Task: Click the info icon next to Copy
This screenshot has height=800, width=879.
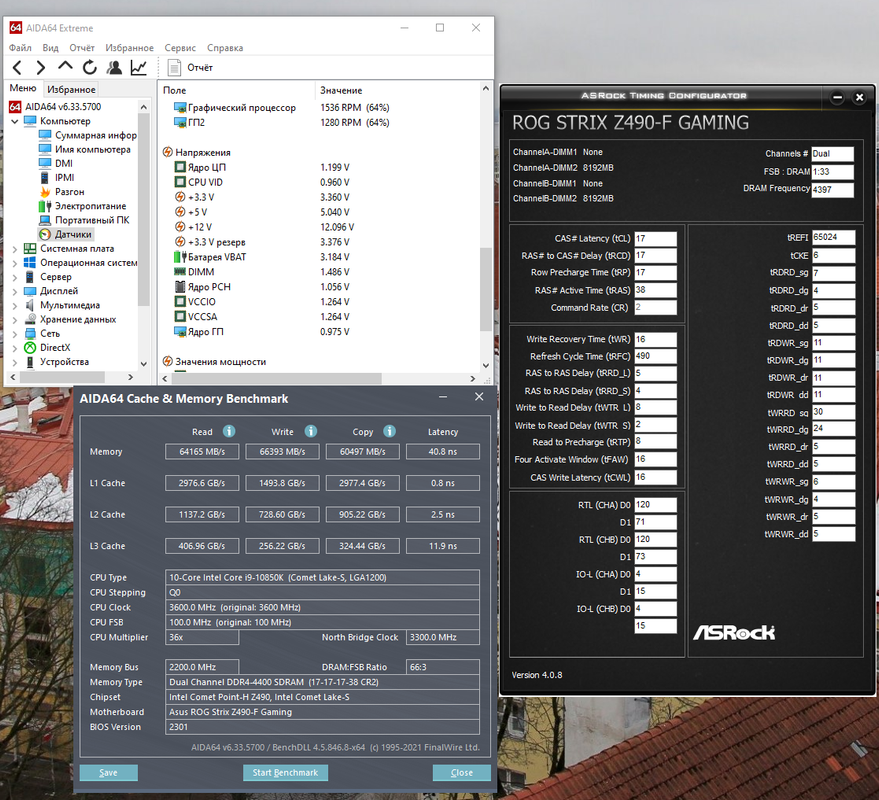Action: [390, 431]
